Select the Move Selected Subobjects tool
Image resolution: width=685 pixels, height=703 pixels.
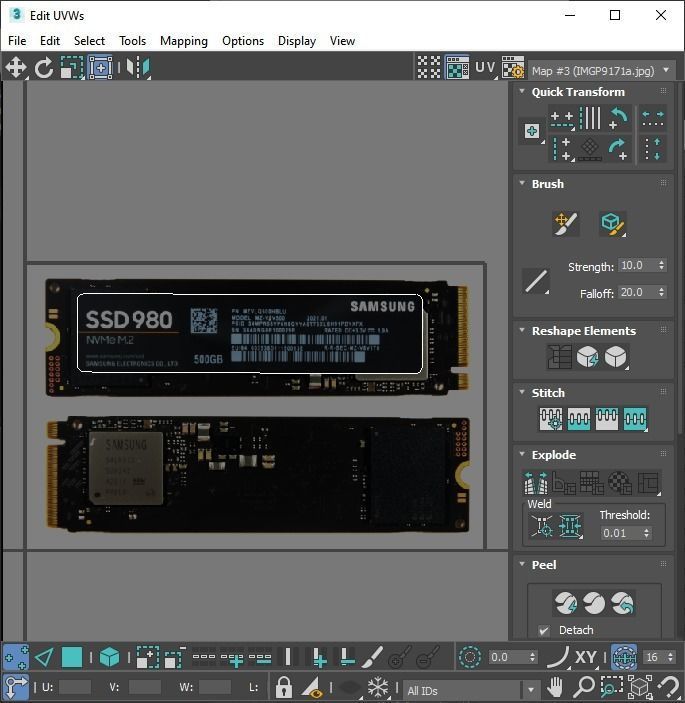click(x=16, y=68)
